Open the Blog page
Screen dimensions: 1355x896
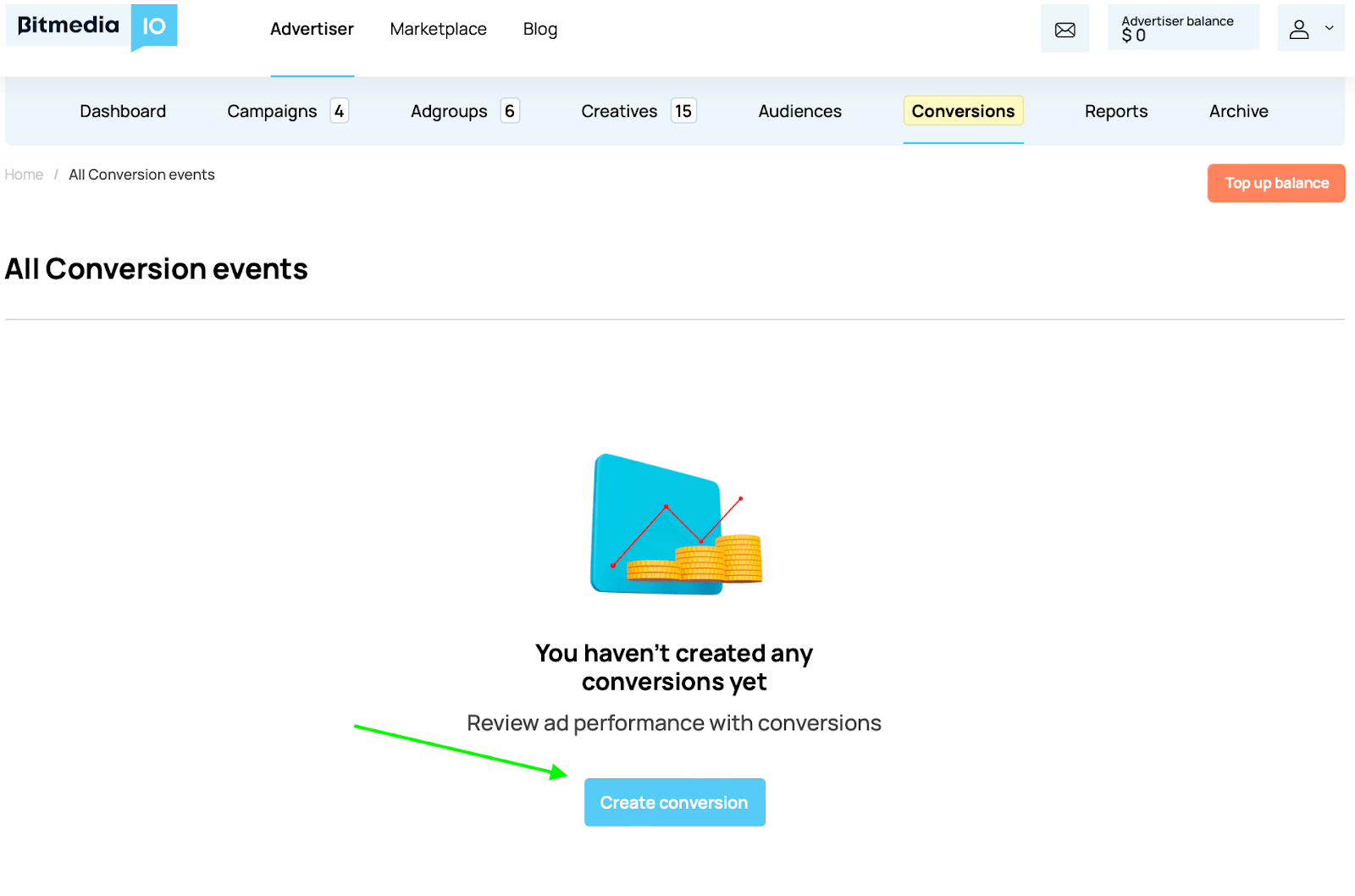tap(539, 28)
